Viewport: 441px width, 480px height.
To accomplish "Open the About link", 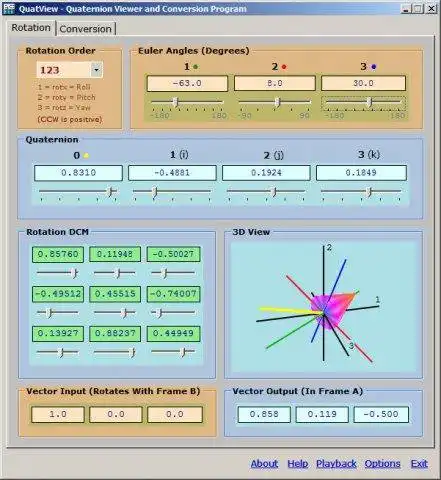I will (264, 464).
